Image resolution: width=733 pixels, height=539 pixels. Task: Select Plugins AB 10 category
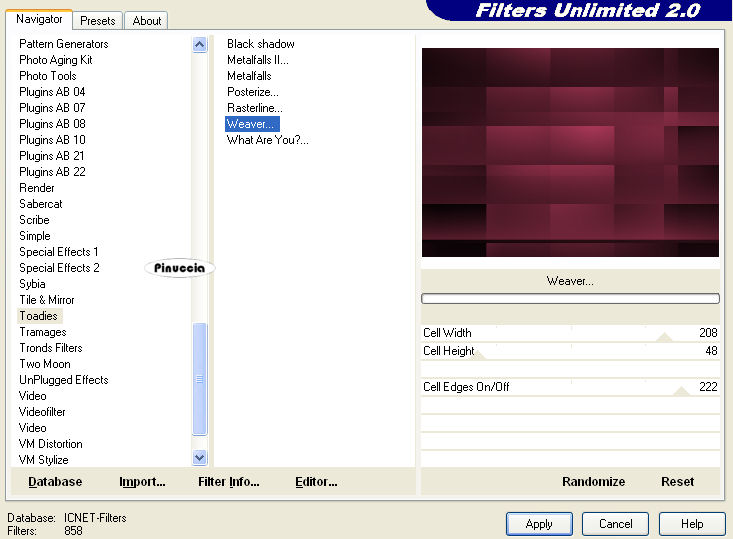pos(52,140)
